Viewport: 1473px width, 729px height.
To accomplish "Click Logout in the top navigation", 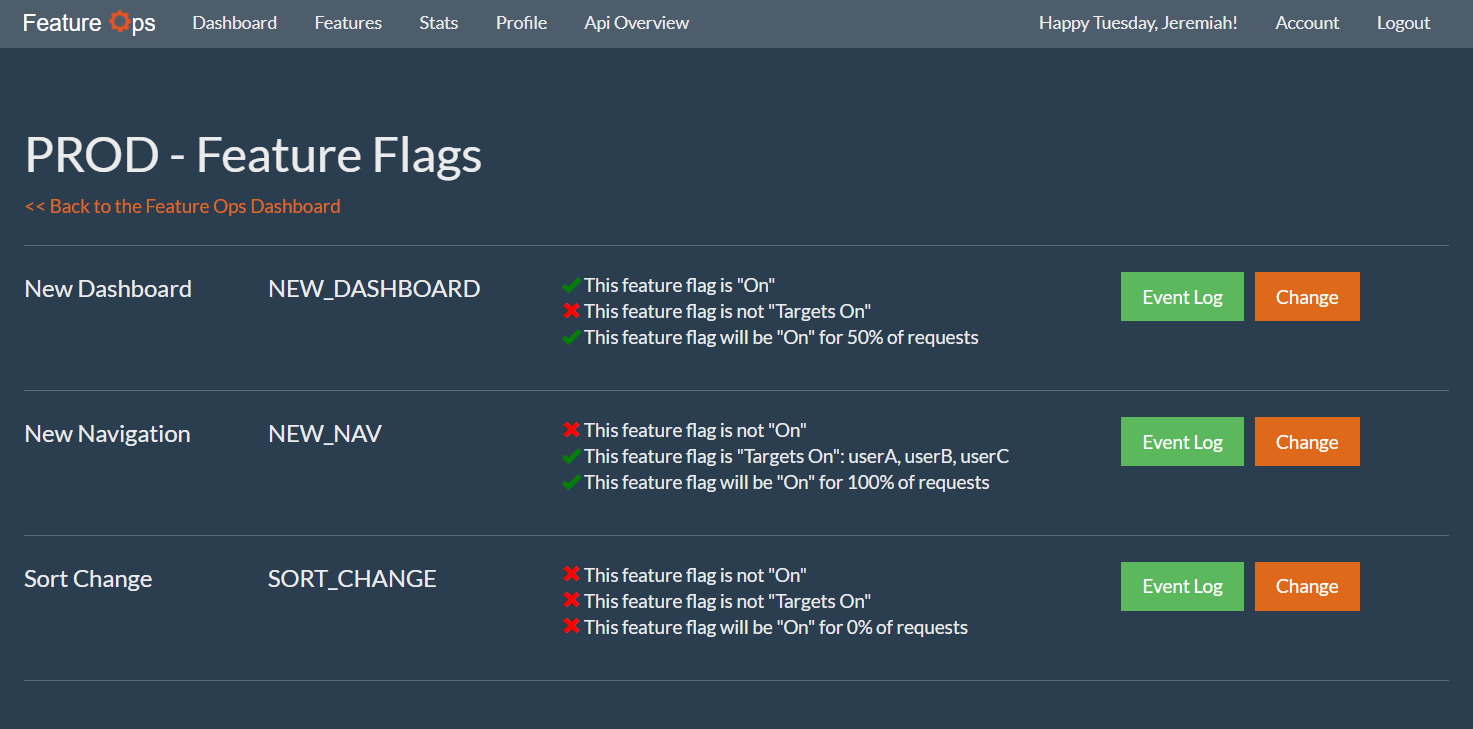I will [x=1403, y=22].
